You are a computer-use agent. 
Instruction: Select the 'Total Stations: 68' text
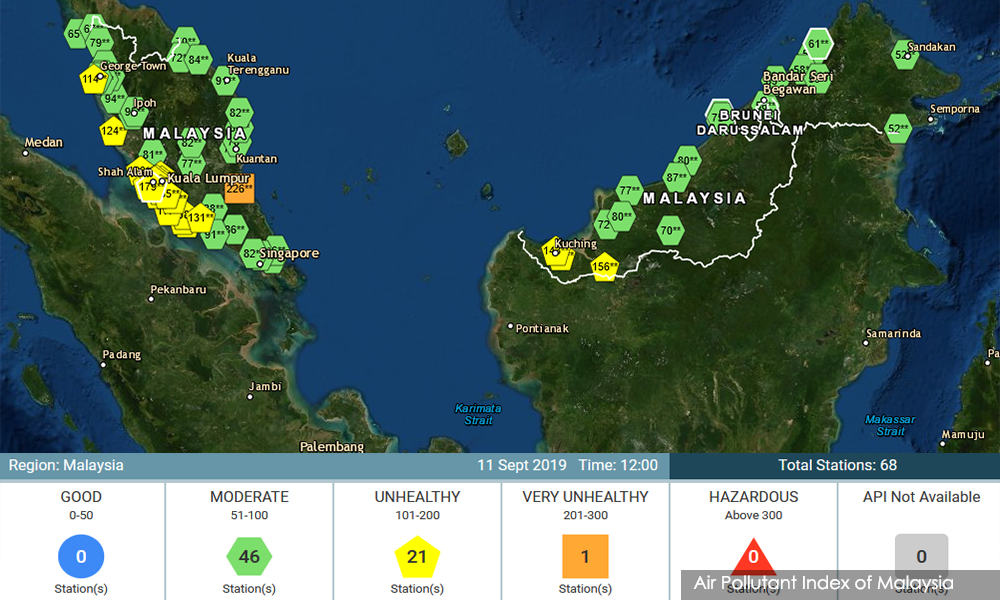[x=837, y=465]
